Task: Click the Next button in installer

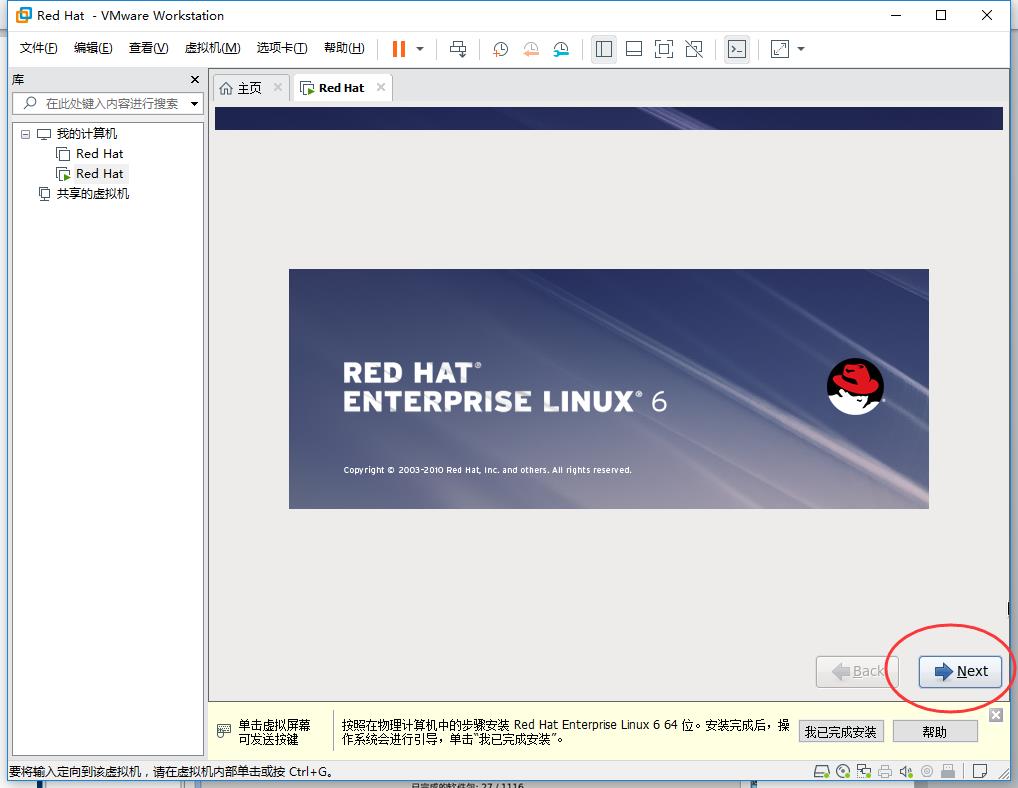Action: tap(960, 671)
